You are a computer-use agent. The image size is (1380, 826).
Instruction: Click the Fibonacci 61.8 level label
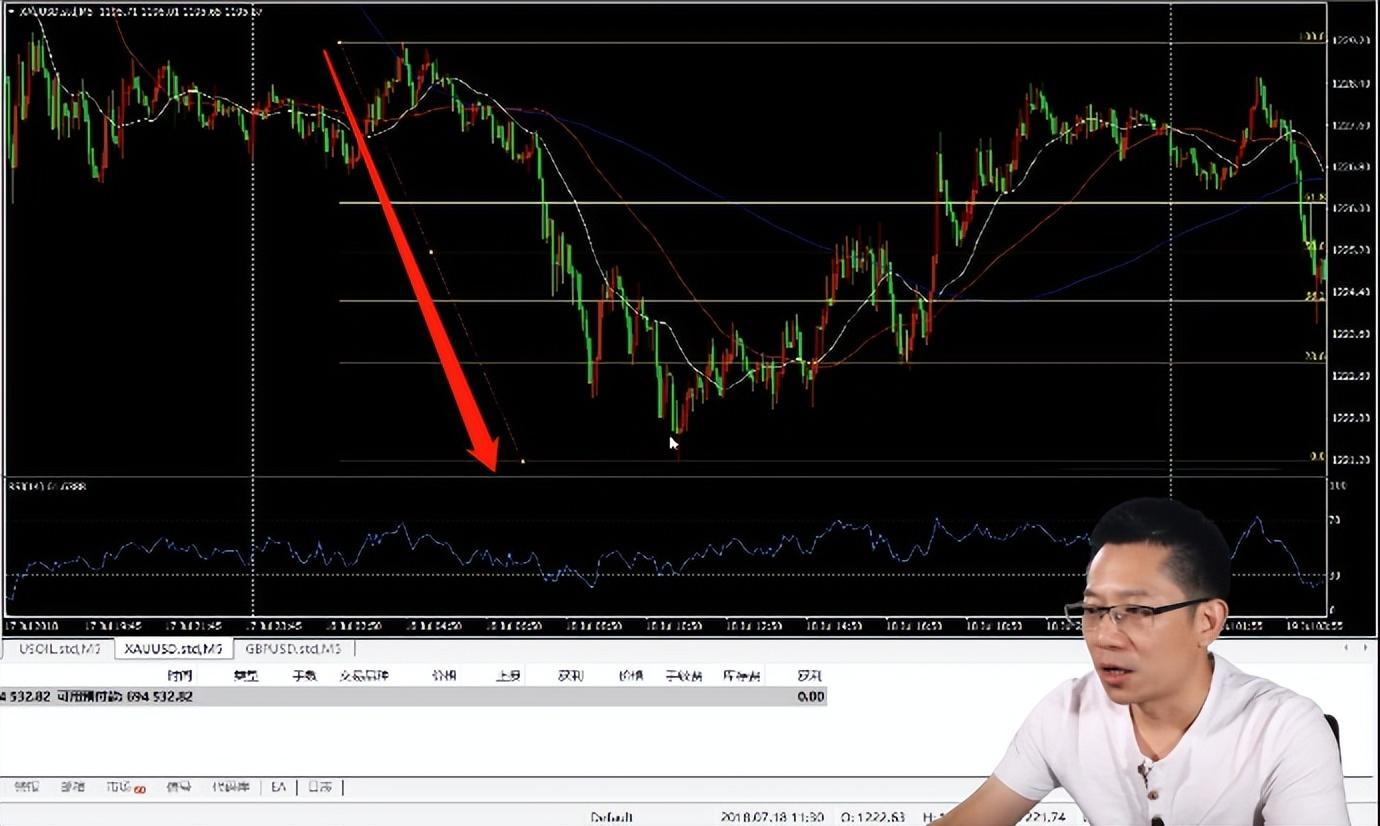tap(1315, 197)
